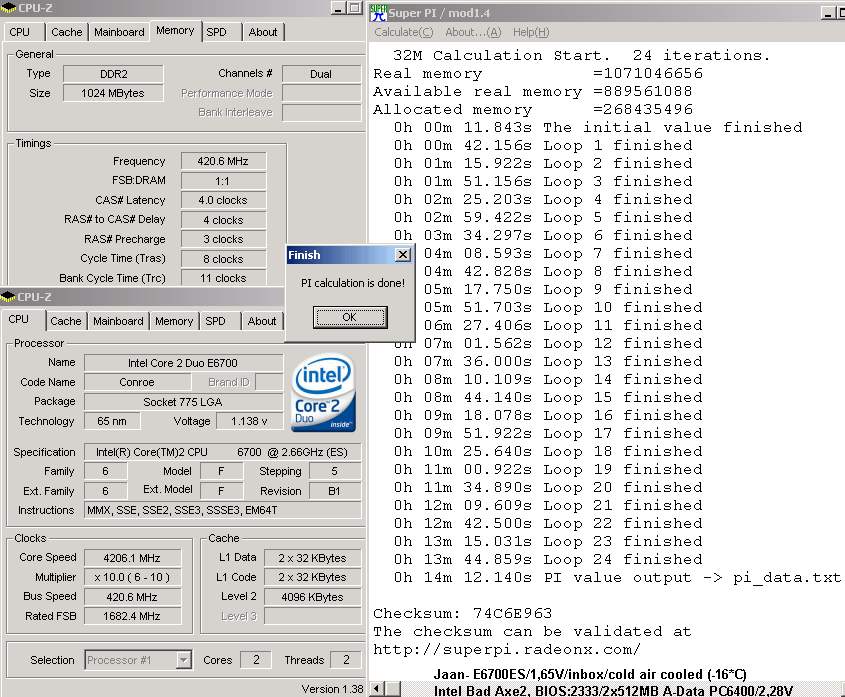Switch to Cache tab in upper CPU-Z
This screenshot has height=697, width=845.
click(67, 32)
